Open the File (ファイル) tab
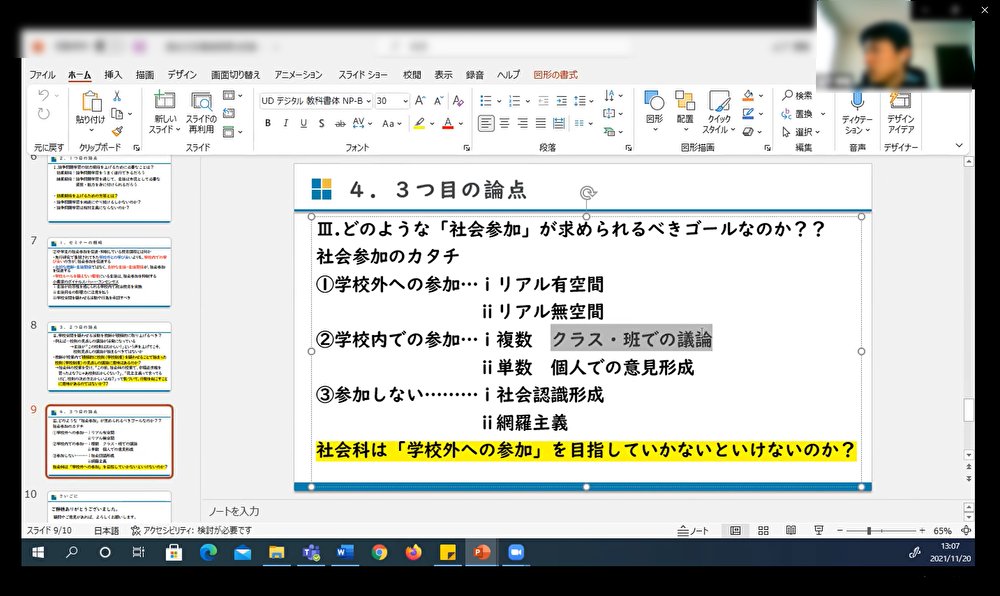 42,75
